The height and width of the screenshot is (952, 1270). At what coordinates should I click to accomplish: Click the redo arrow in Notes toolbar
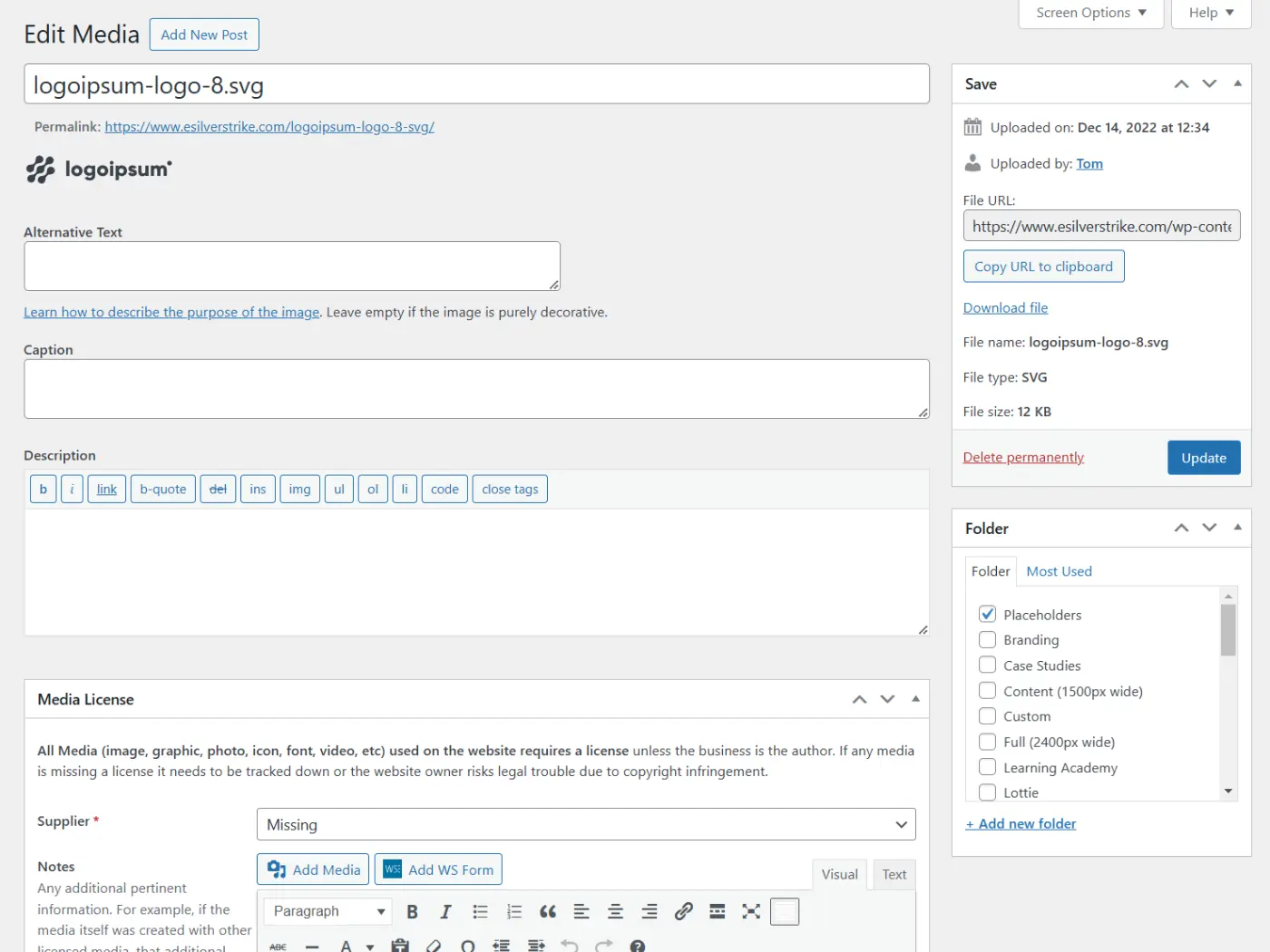click(603, 945)
